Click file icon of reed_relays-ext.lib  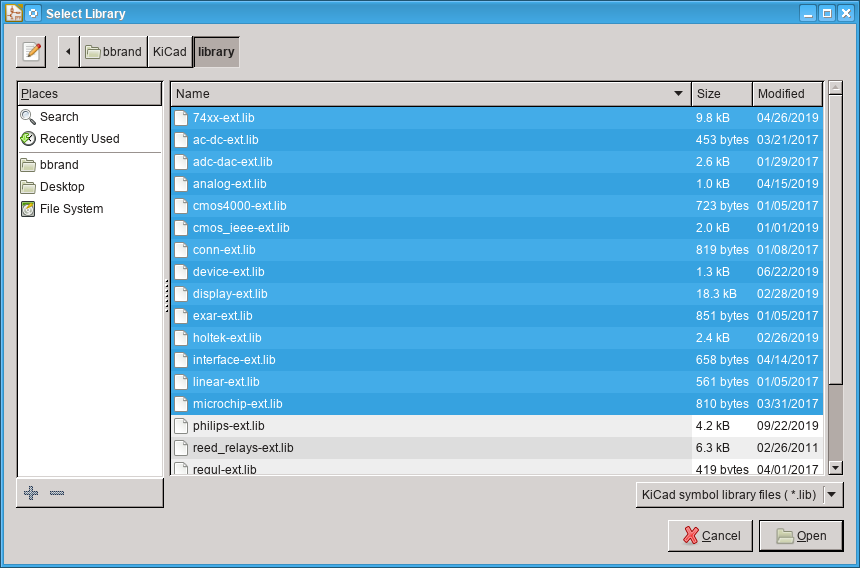click(181, 448)
